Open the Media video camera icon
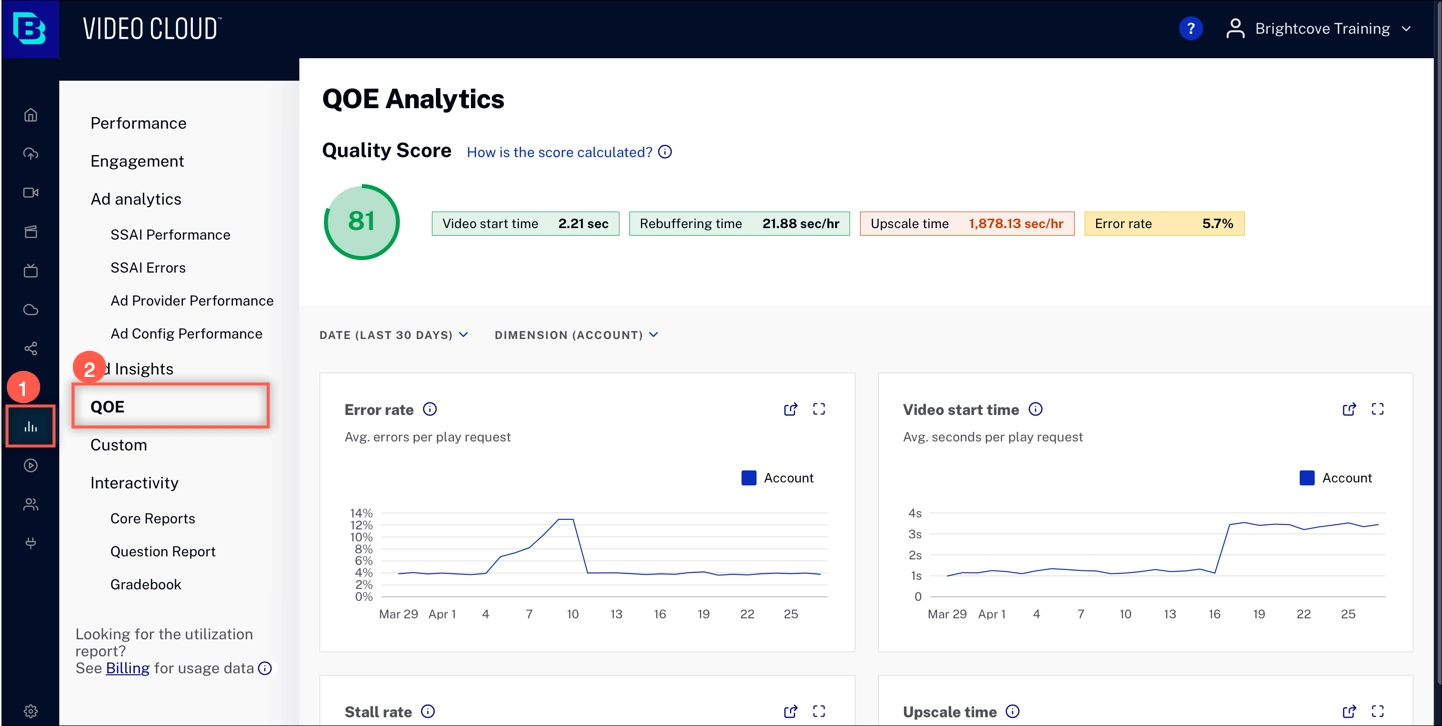Screen dimensions: 1442x726 [31, 193]
